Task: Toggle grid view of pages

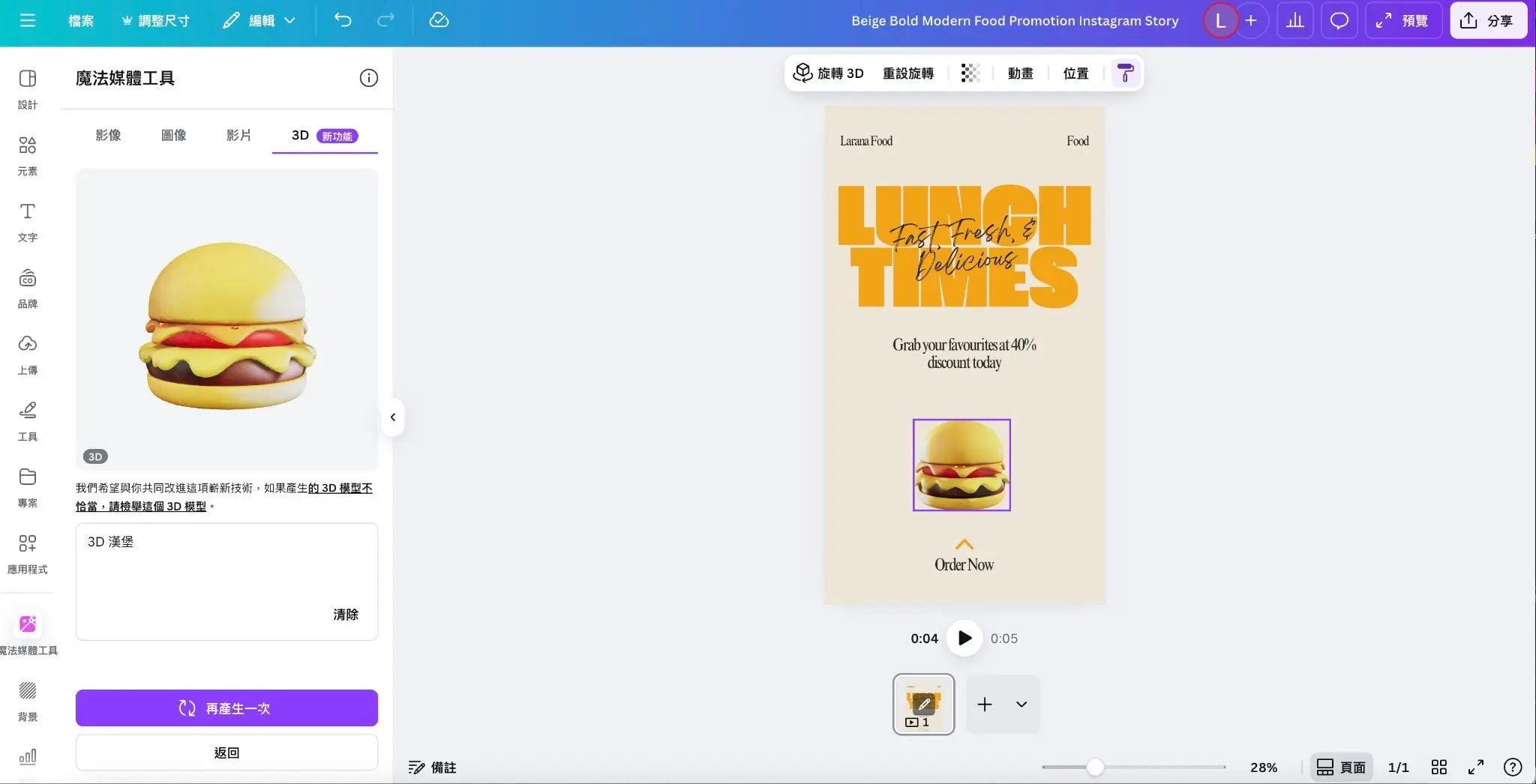Action: pyautogui.click(x=1438, y=767)
